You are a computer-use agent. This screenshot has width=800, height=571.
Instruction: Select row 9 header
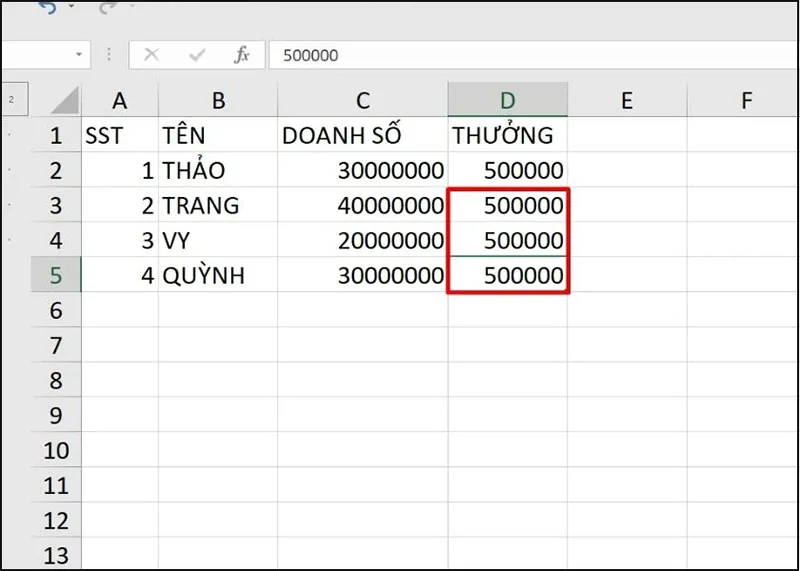56,415
